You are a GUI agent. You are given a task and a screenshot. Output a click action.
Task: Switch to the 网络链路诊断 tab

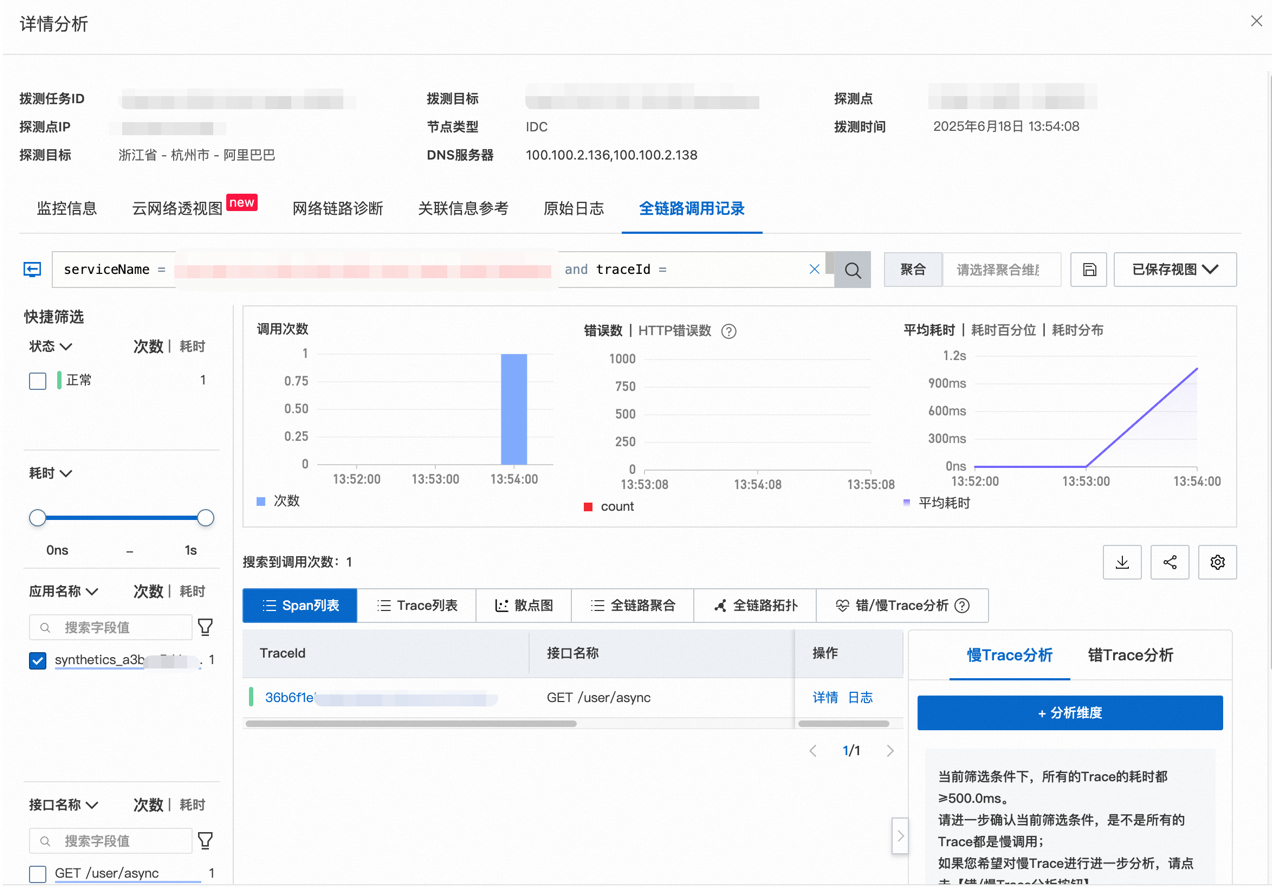338,209
